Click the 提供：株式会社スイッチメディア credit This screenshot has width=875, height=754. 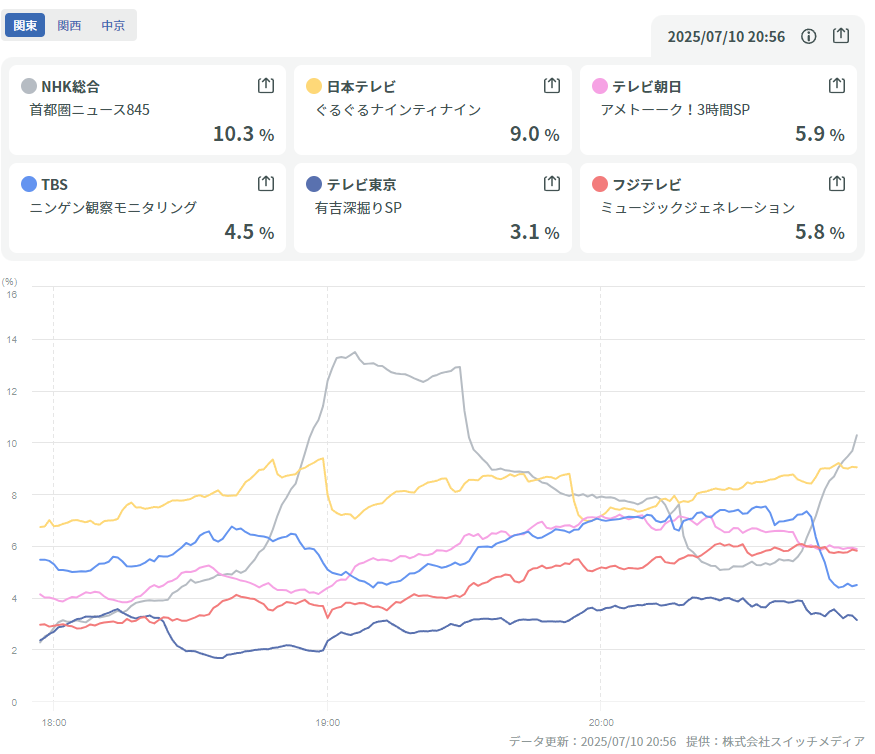pos(775,742)
